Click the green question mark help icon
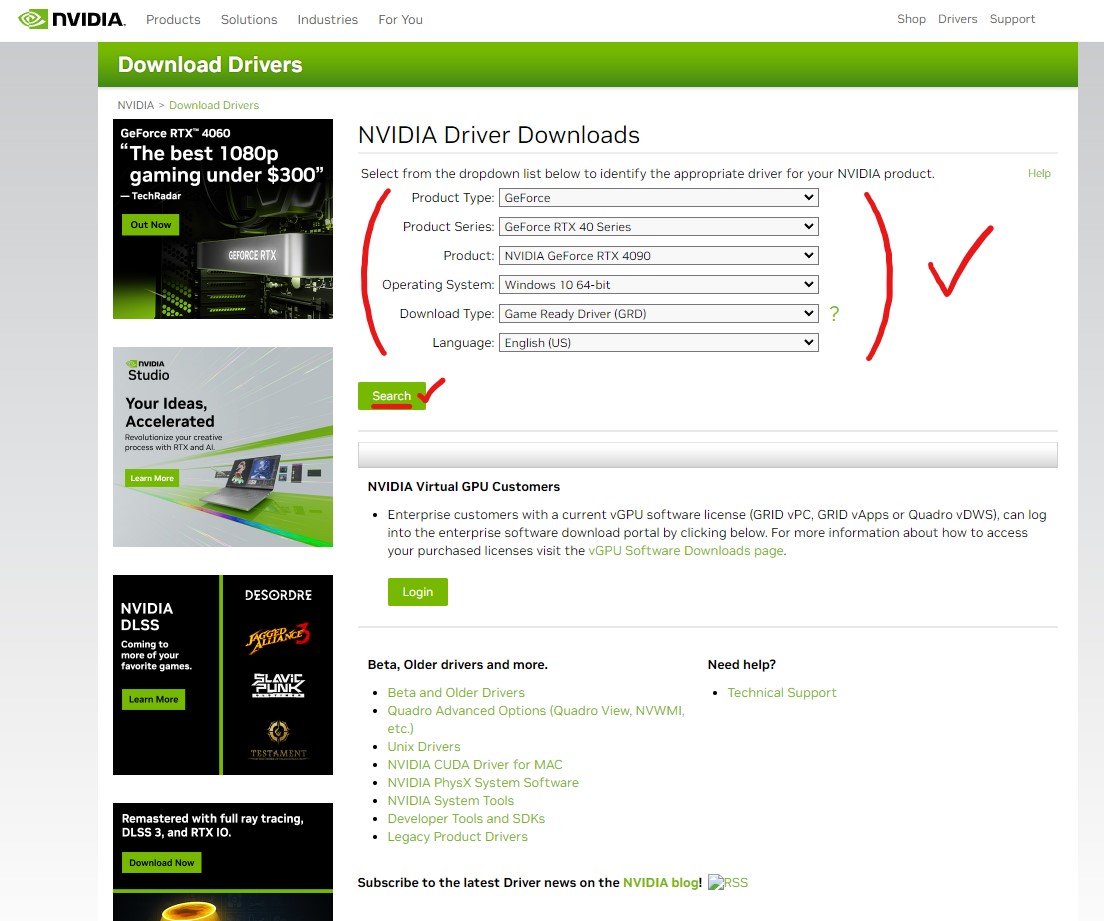Viewport: 1104px width, 921px height. (834, 313)
